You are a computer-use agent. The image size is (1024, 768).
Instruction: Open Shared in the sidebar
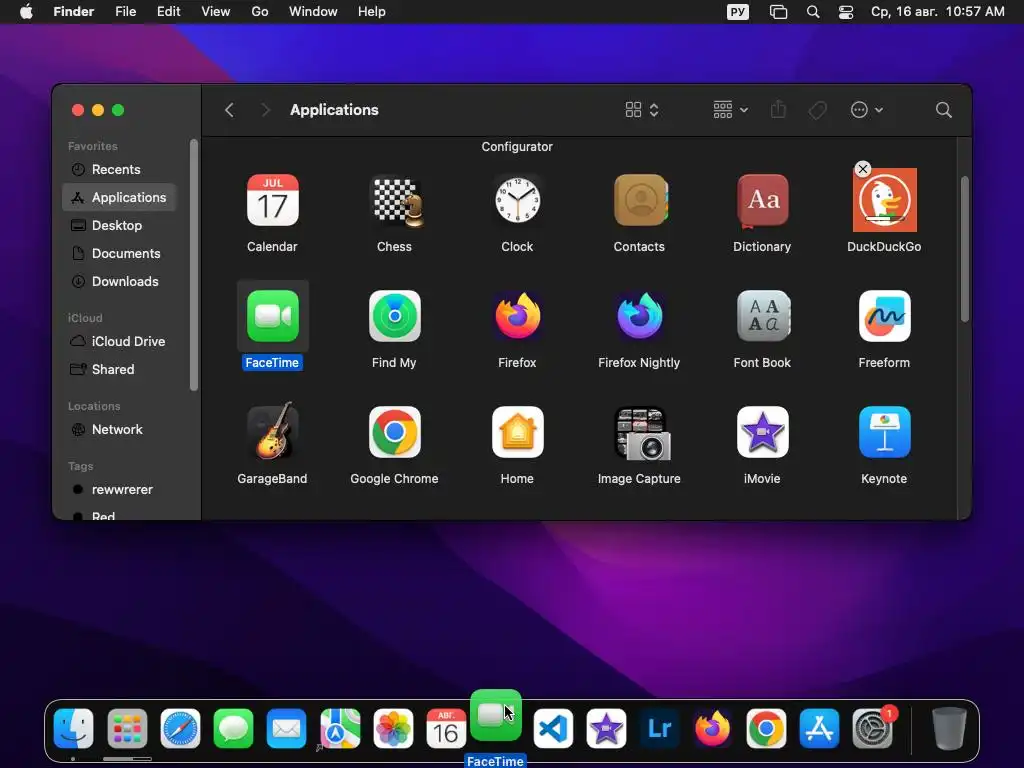(120, 370)
